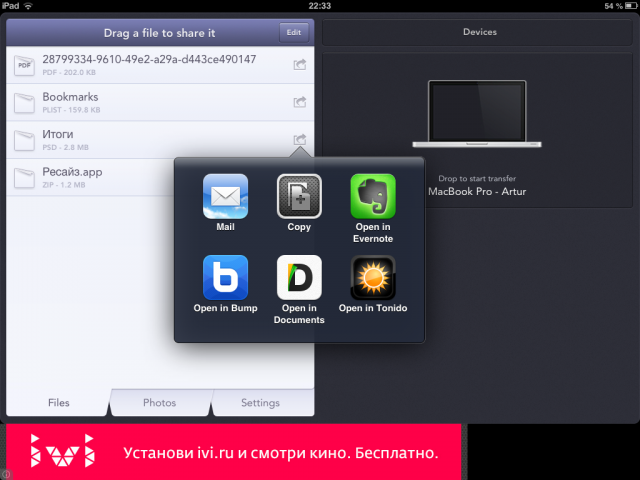640x480 pixels.
Task: Select the Итоги file name
Action: (x=58, y=134)
